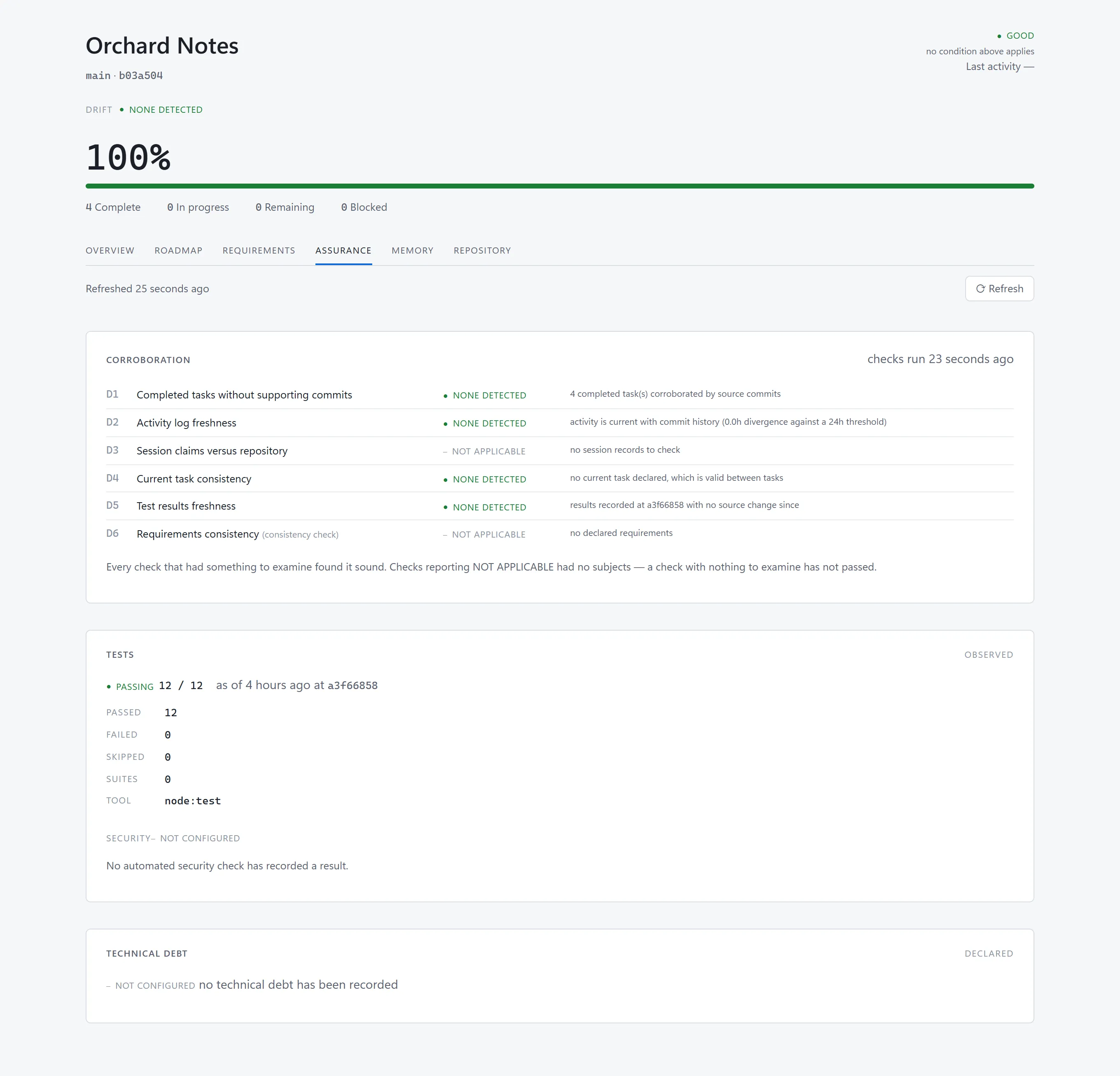Viewport: 1120px width, 1076px height.
Task: Click 'no declared requirements' detail text
Action: pyautogui.click(x=621, y=533)
